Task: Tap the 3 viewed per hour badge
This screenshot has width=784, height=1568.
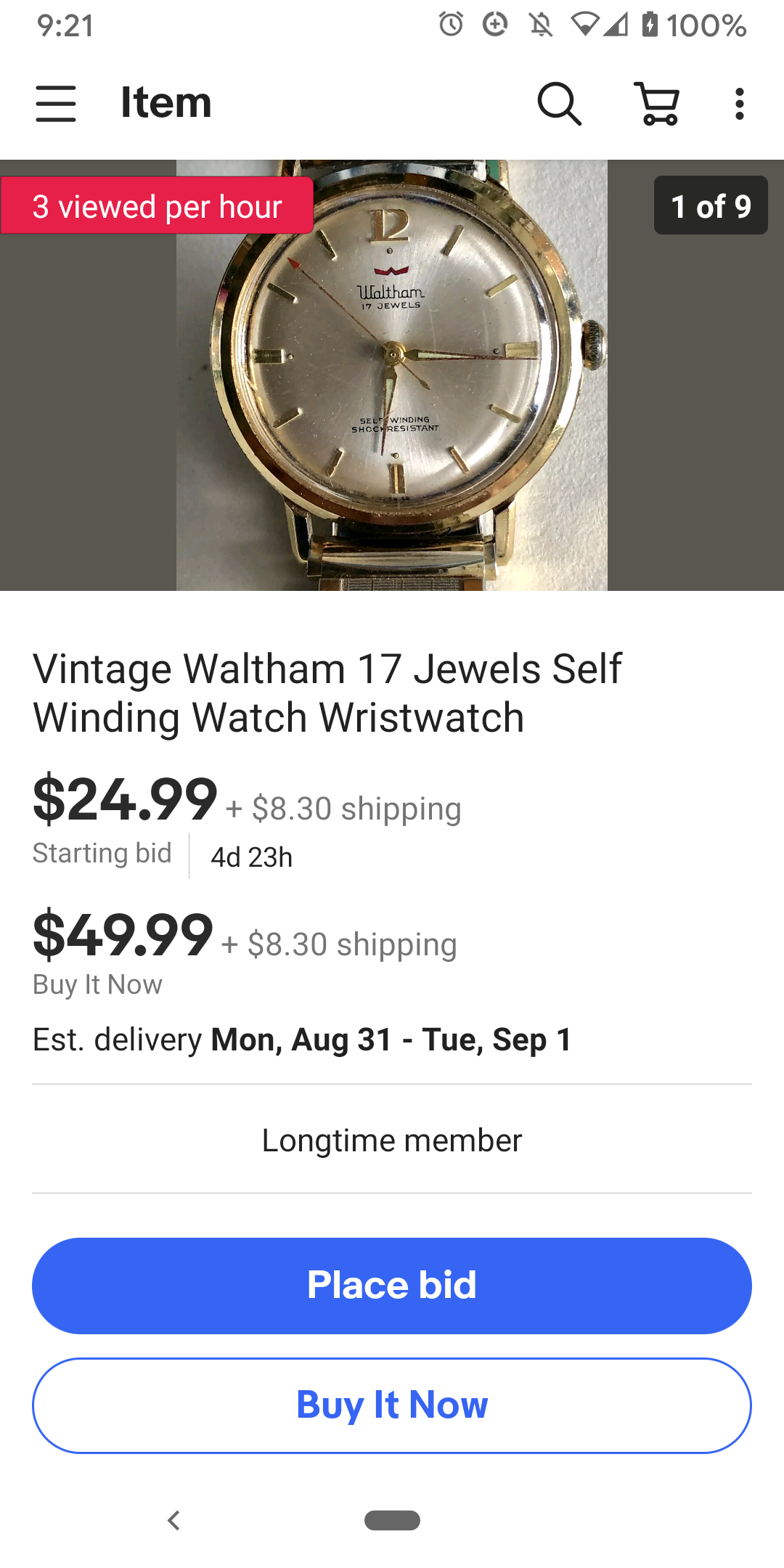Action: 157,206
